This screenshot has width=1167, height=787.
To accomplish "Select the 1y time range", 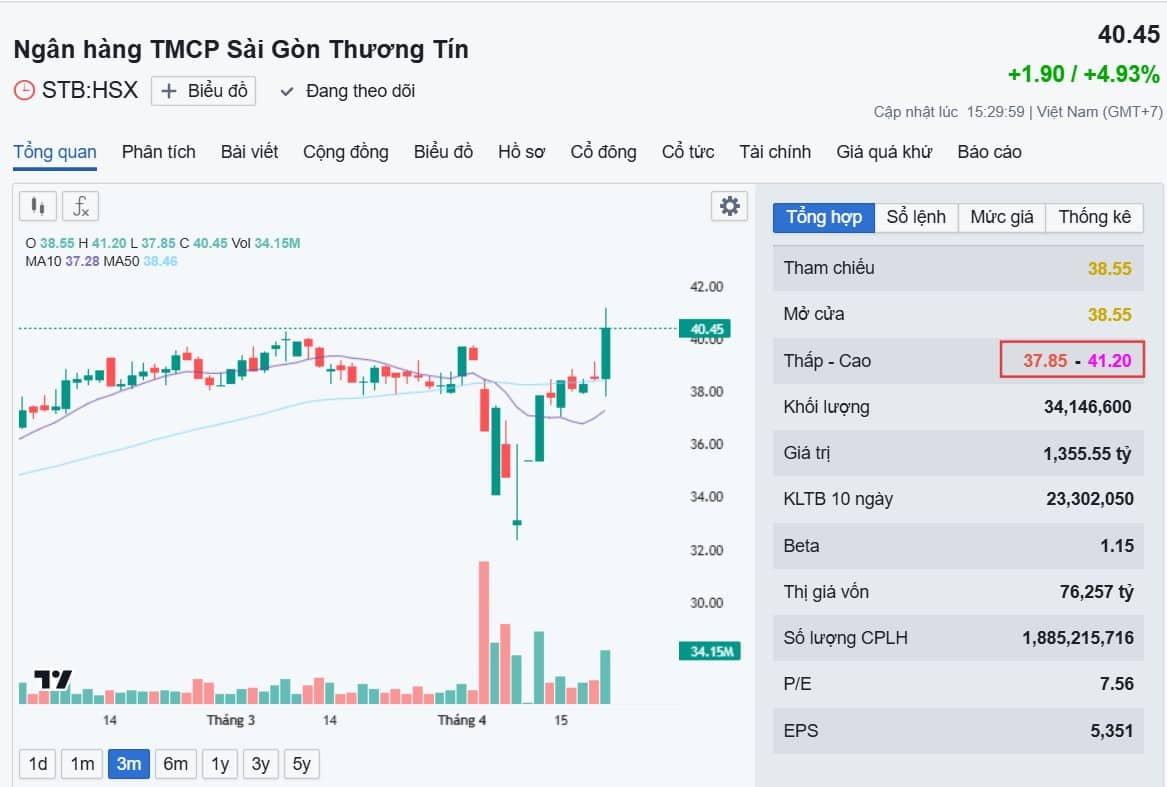I will click(219, 764).
